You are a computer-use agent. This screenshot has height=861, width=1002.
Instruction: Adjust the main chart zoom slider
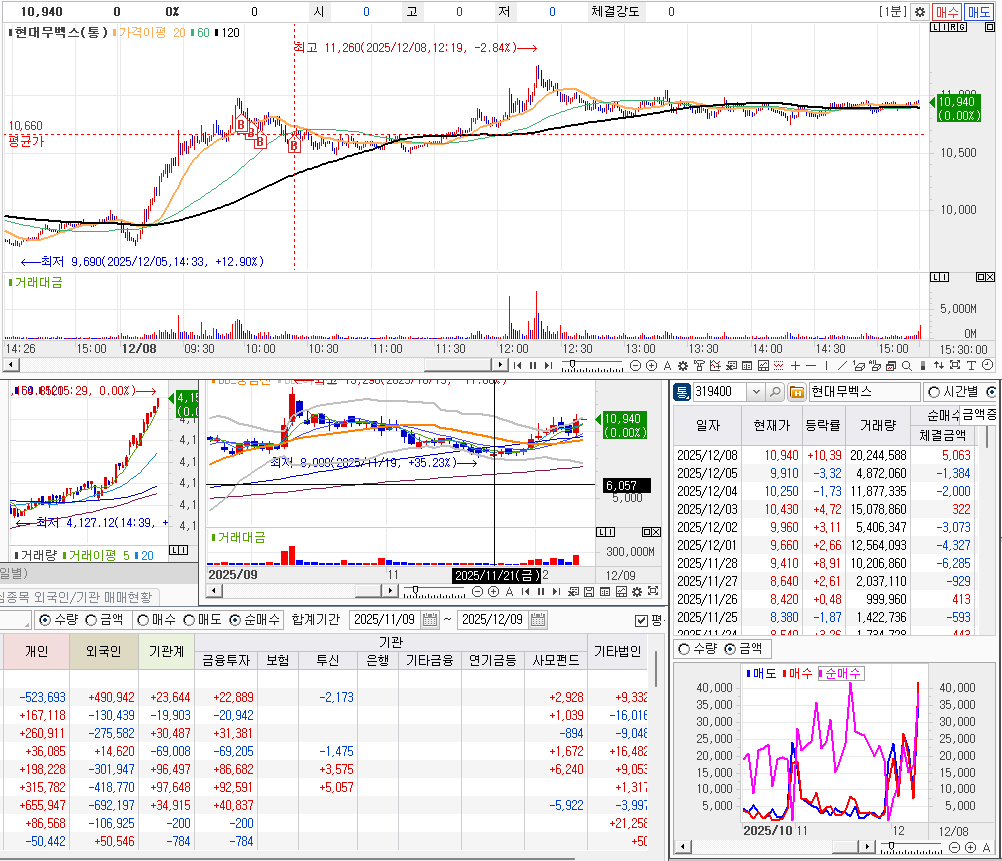tap(592, 366)
